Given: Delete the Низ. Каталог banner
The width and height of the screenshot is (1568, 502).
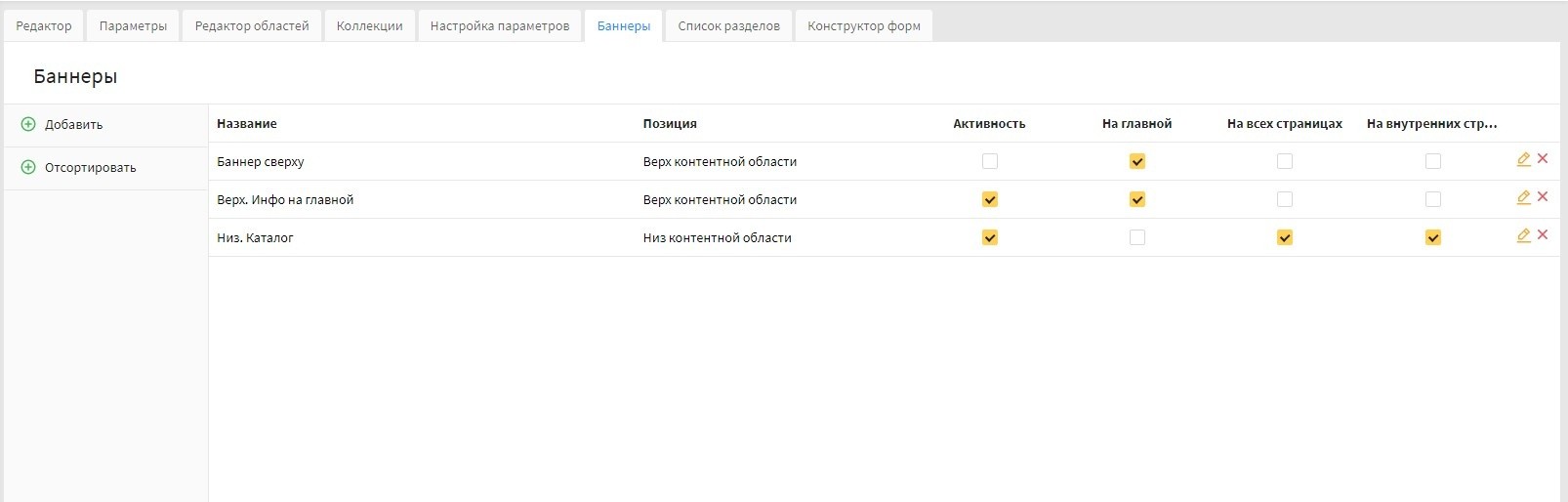Looking at the screenshot, I should [1543, 234].
